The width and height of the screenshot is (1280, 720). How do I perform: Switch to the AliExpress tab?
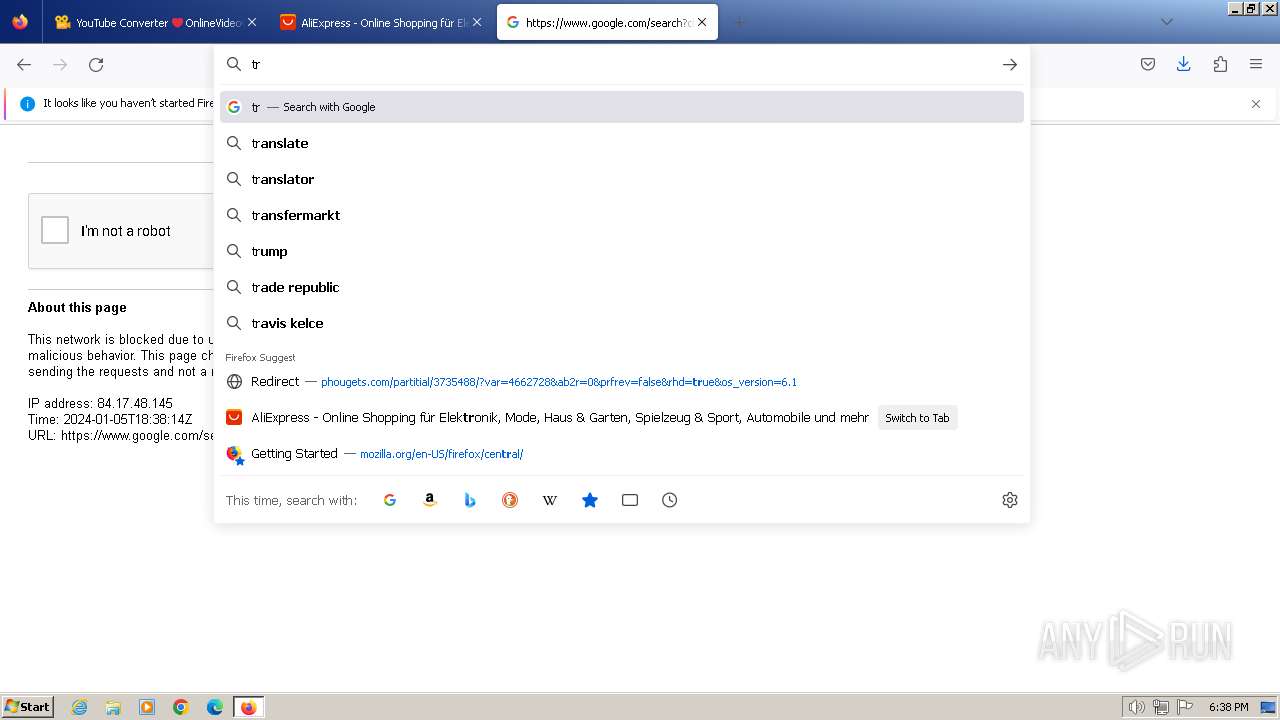(381, 22)
